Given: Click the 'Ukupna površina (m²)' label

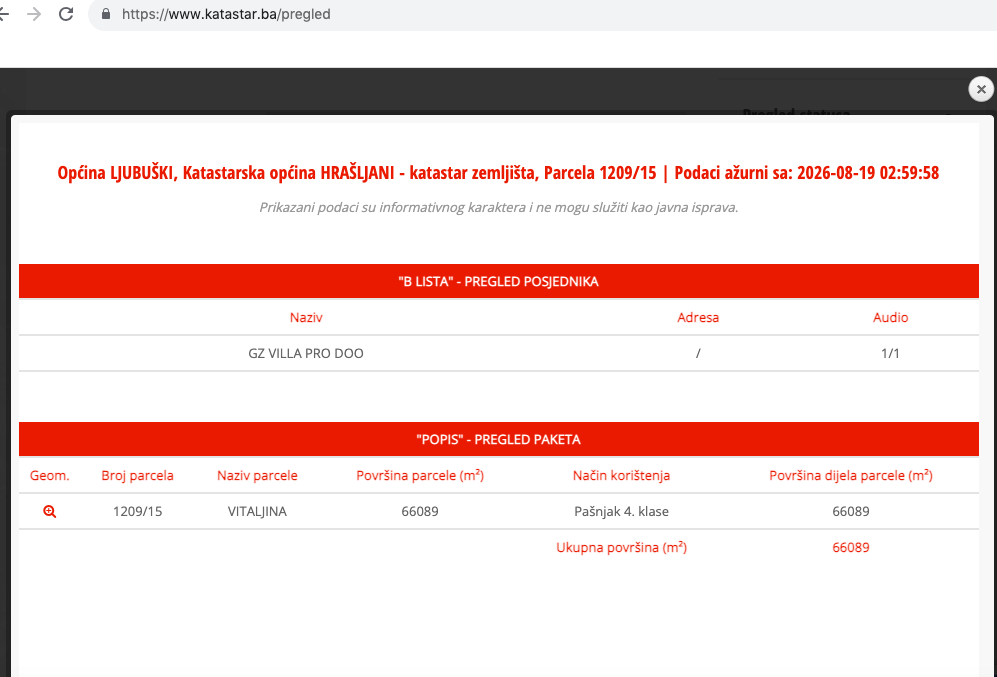Looking at the screenshot, I should (x=621, y=547).
